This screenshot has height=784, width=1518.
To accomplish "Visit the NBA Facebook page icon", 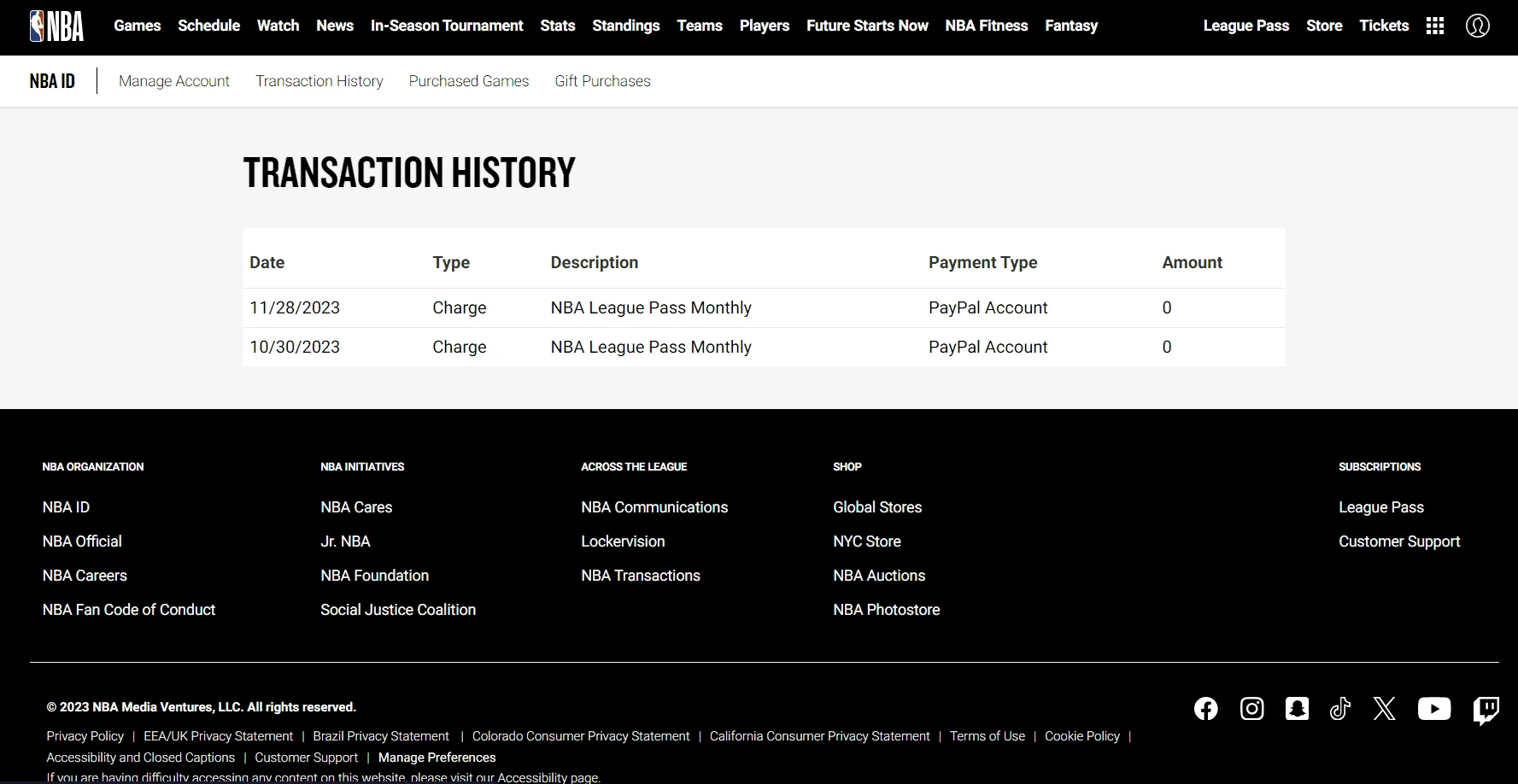I will click(1206, 709).
